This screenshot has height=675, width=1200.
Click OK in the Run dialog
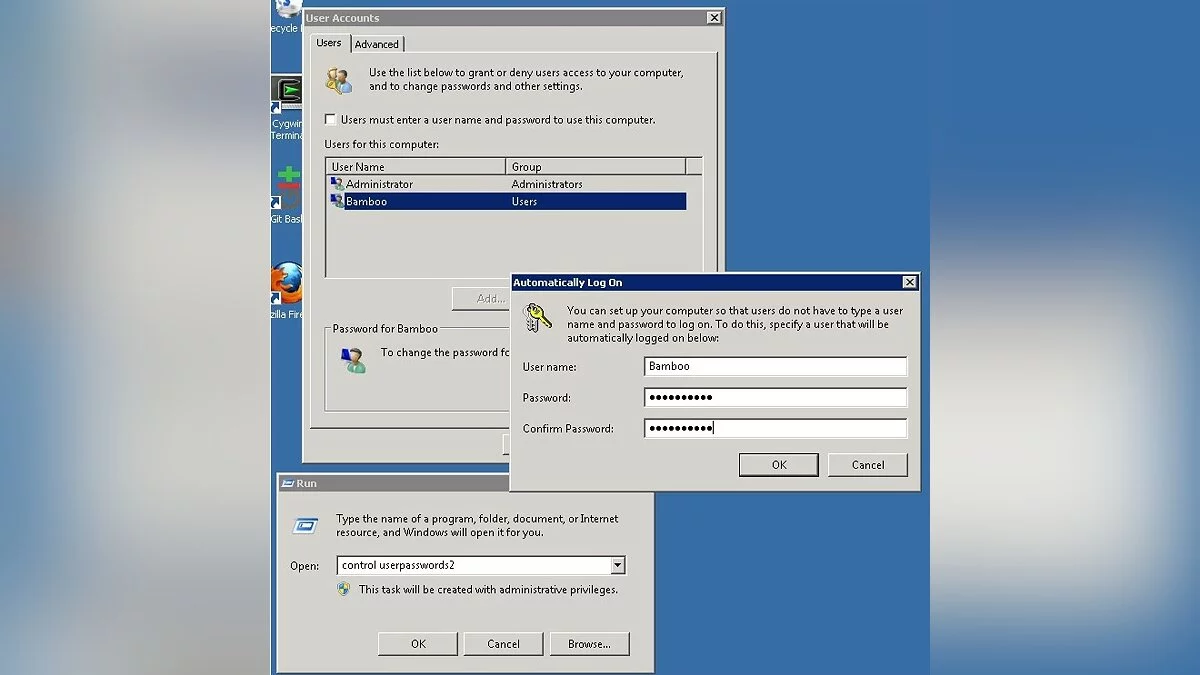418,644
